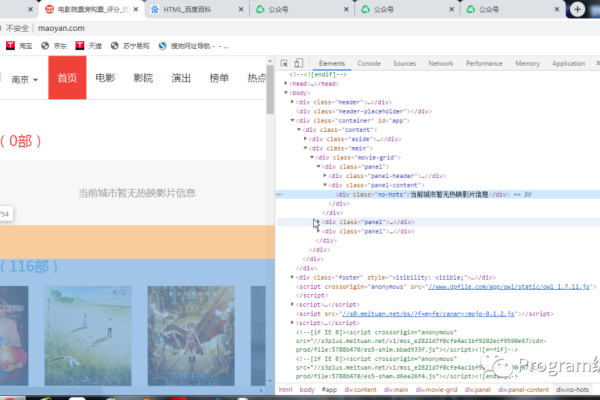The height and width of the screenshot is (400, 600).
Task: Open the 天猫 bookmark
Action: [89, 46]
